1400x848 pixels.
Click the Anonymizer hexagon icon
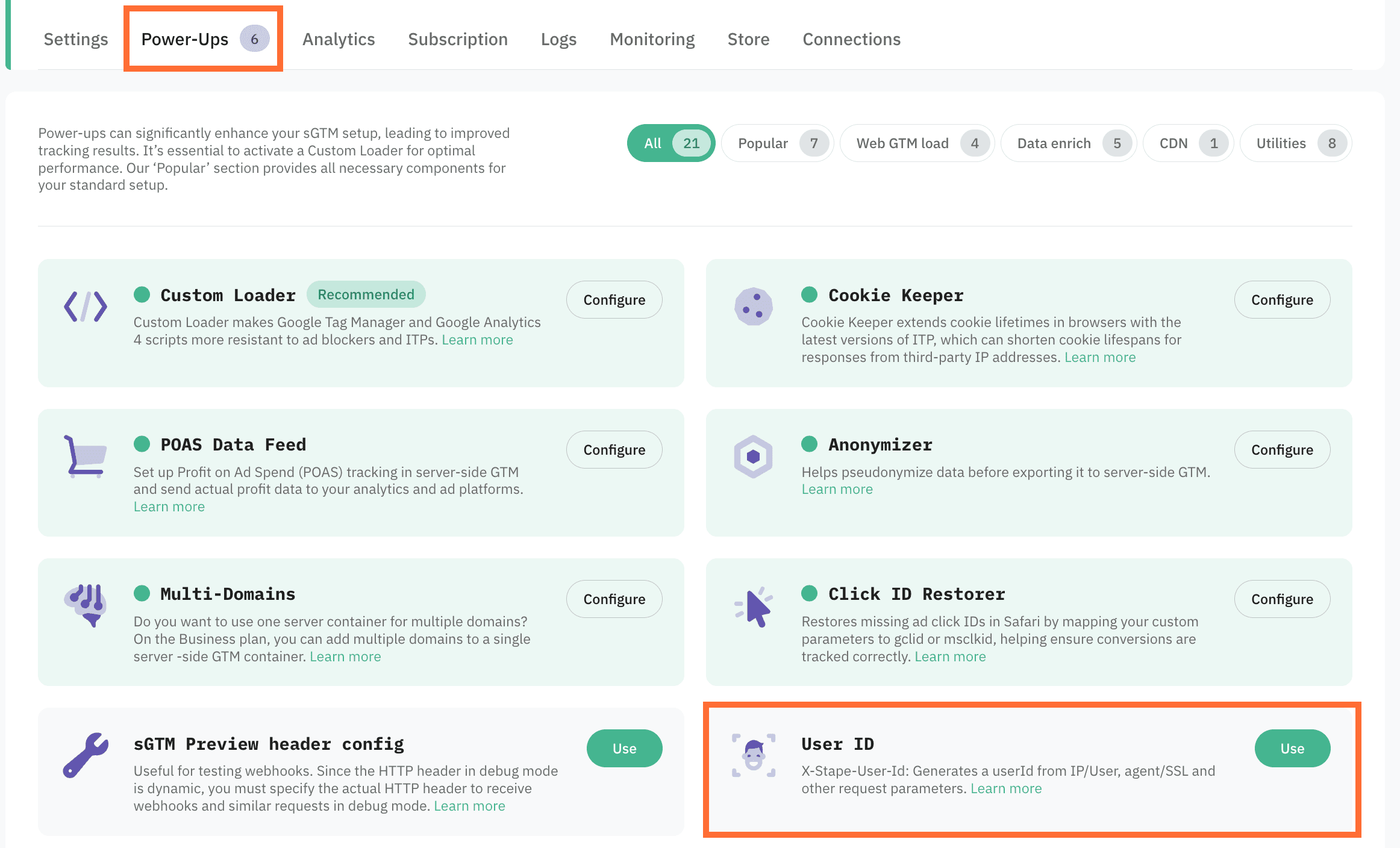pyautogui.click(x=752, y=456)
